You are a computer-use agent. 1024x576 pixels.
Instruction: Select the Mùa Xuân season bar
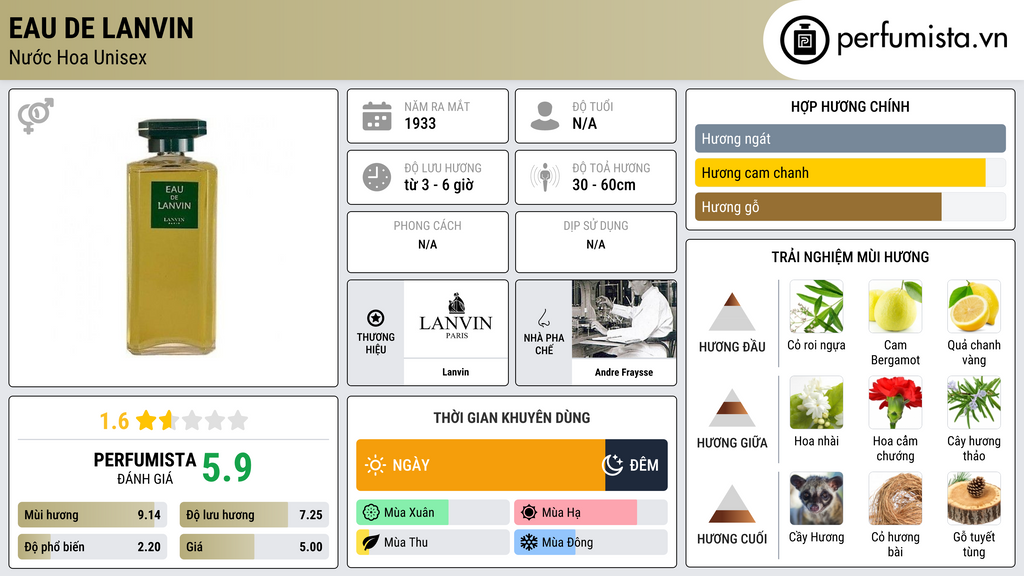[x=432, y=513]
